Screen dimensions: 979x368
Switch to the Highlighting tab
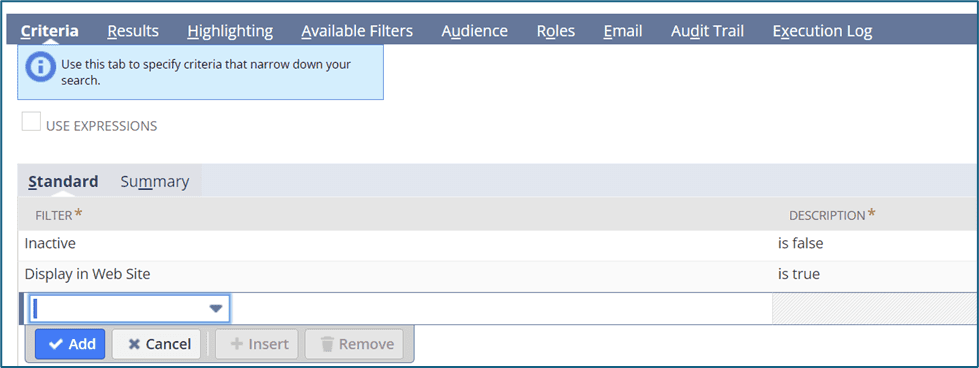pos(230,31)
